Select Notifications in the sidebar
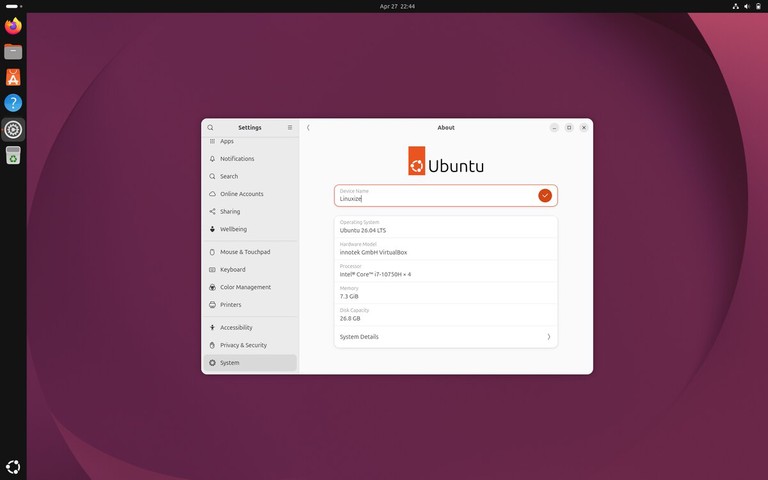Image resolution: width=768 pixels, height=480 pixels. (x=250, y=159)
